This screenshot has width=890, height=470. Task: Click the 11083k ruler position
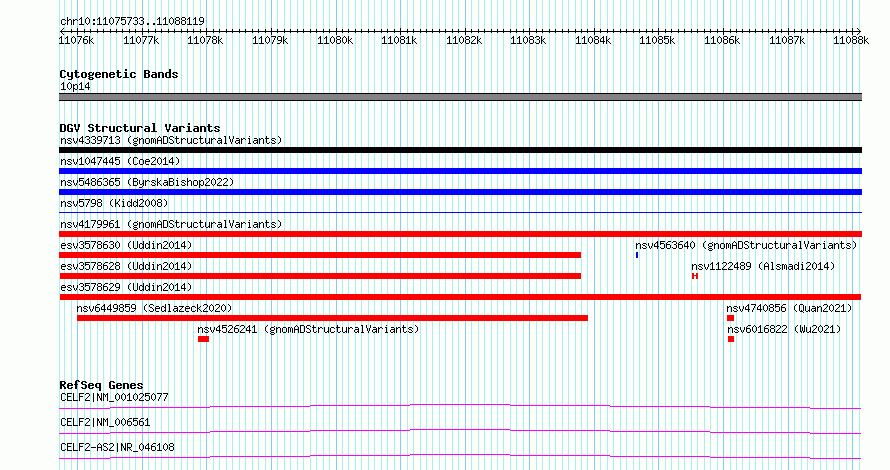(x=528, y=40)
